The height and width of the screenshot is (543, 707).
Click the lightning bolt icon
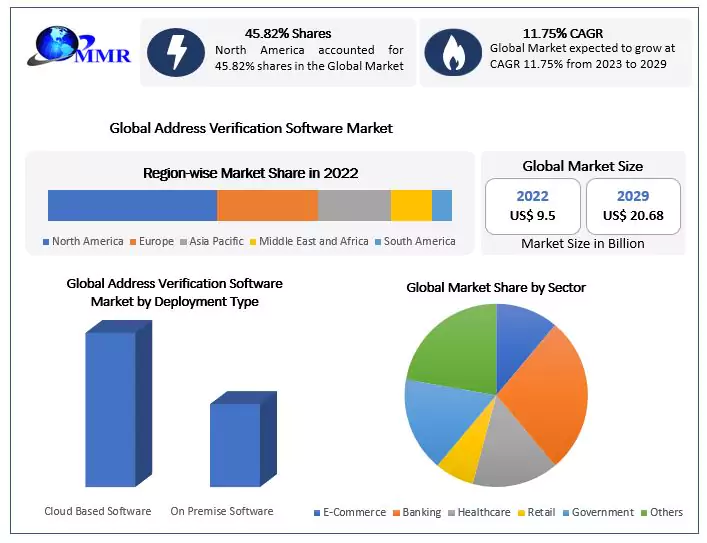click(x=176, y=52)
